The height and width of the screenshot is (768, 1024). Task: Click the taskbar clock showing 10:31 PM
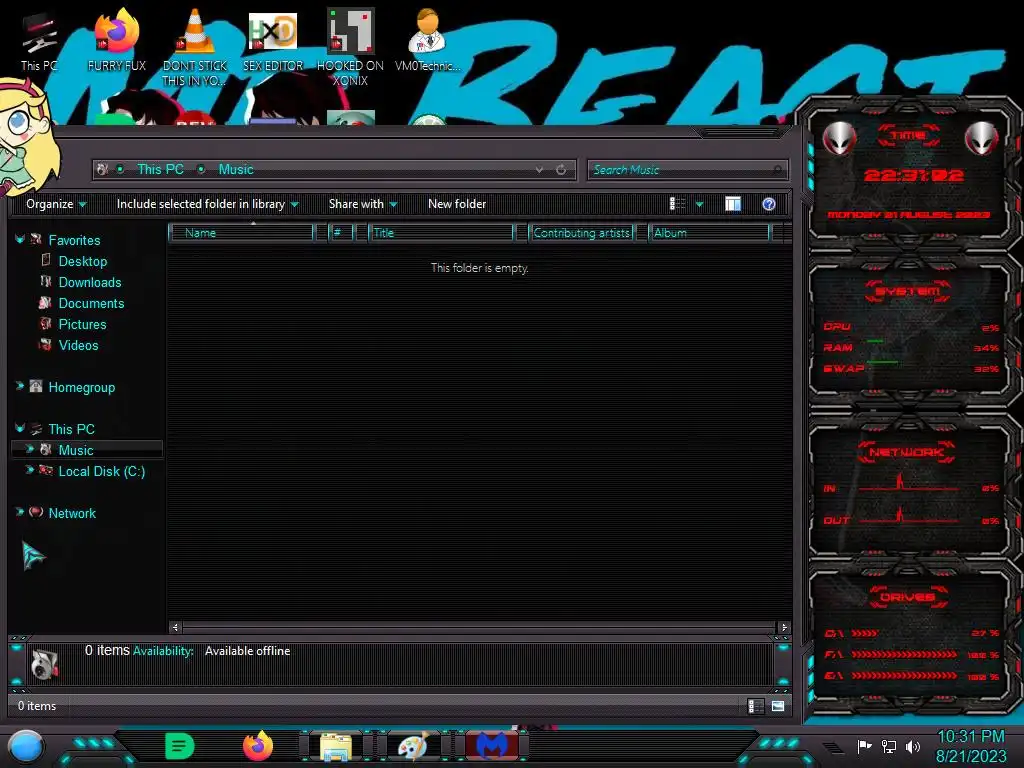(x=970, y=746)
